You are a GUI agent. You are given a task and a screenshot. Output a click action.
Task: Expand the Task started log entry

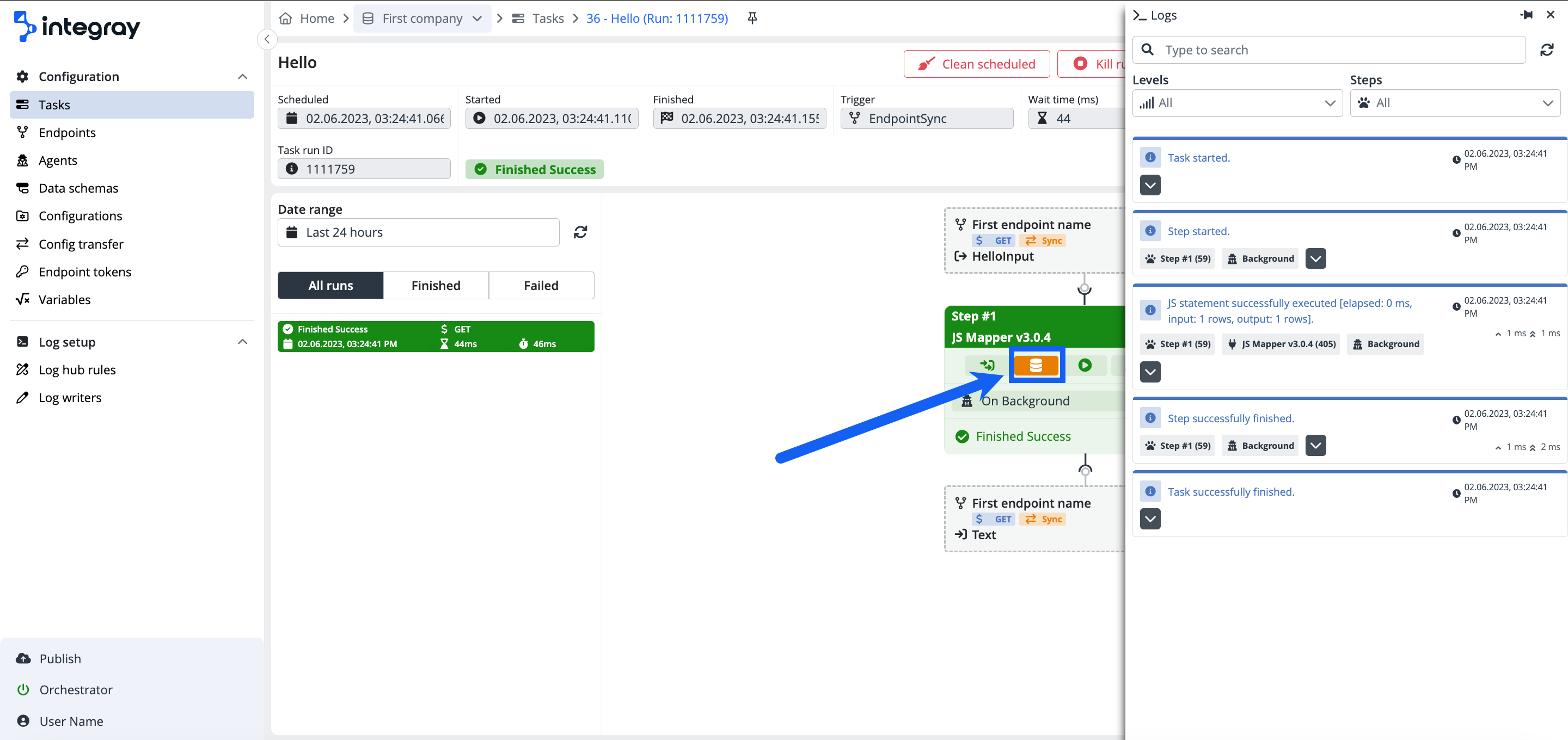pyautogui.click(x=1150, y=185)
